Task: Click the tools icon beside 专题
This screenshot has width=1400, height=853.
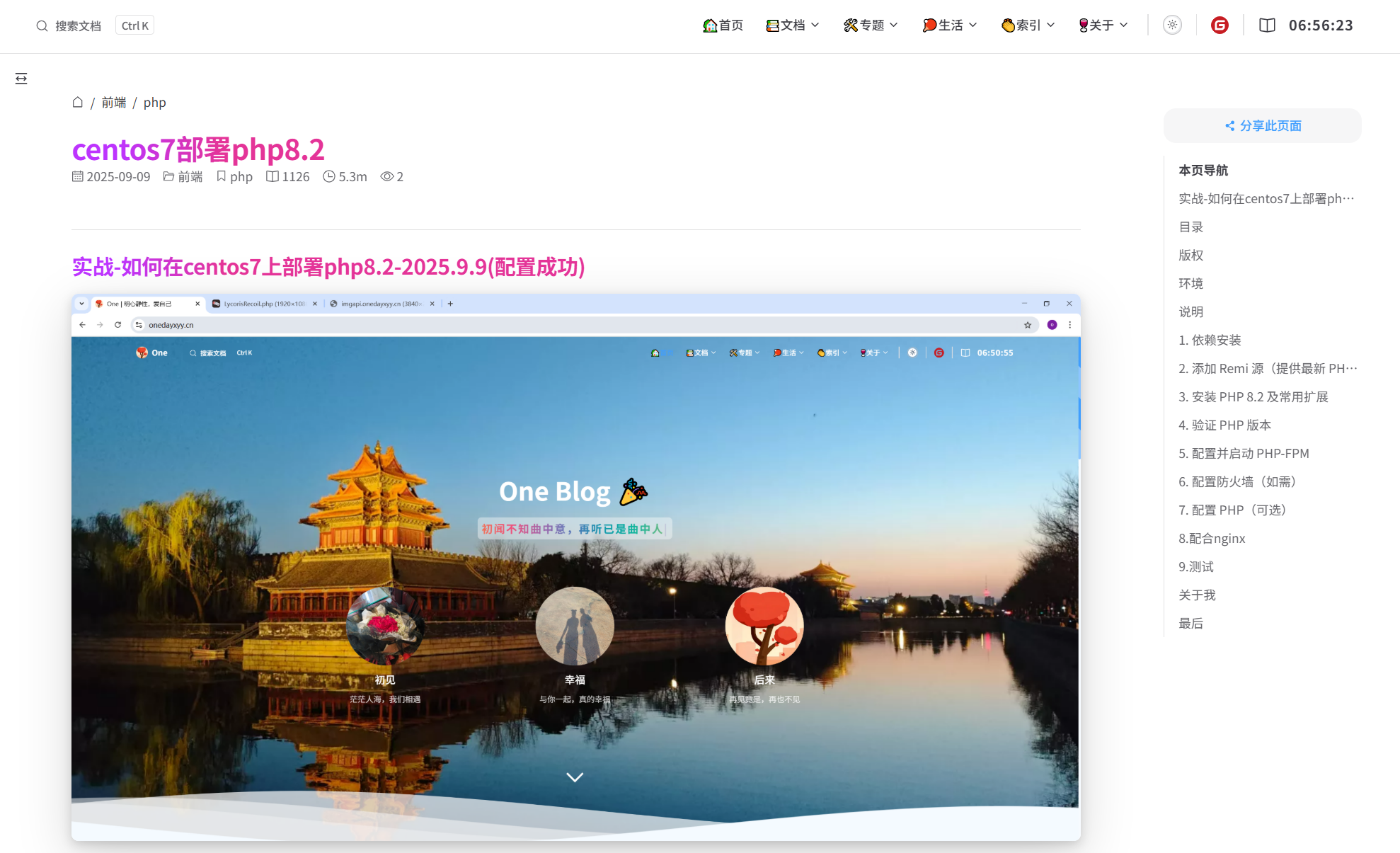Action: 851,25
